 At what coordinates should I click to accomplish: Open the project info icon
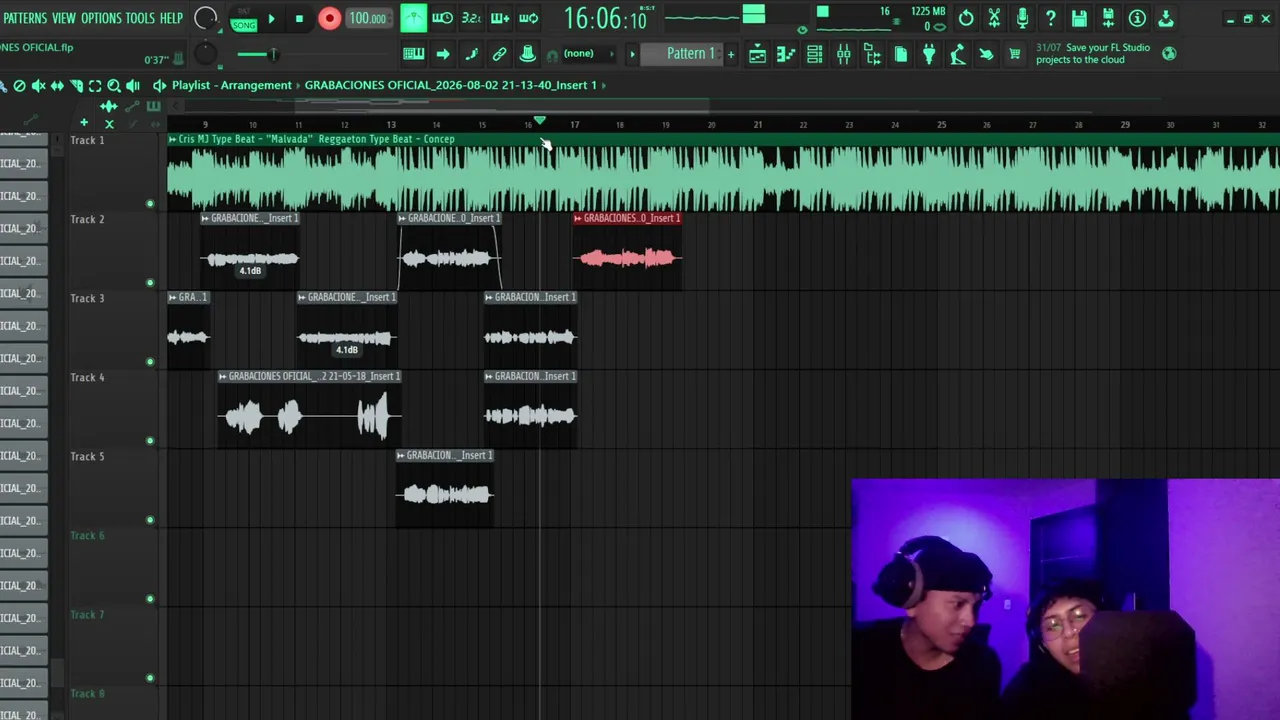(x=1137, y=18)
